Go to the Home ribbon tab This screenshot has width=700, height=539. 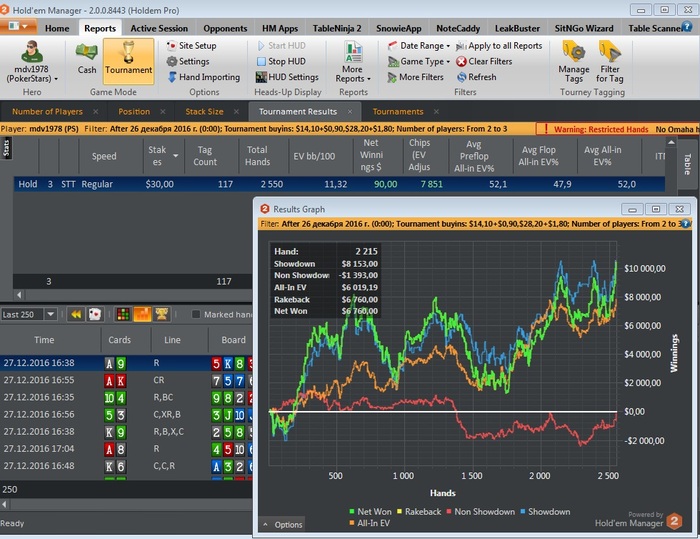[x=57, y=28]
